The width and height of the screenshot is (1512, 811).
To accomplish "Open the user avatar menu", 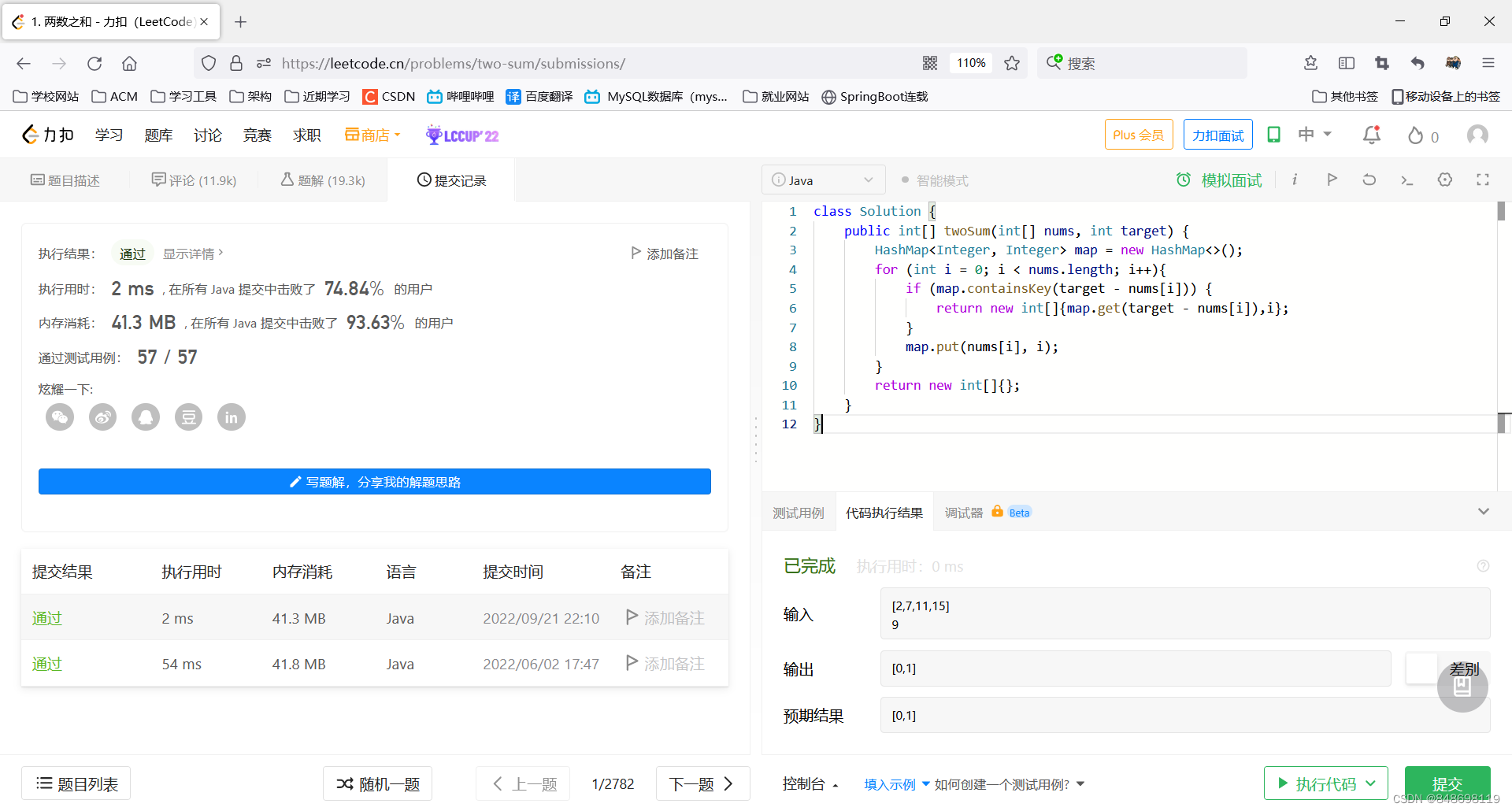I will click(1477, 135).
